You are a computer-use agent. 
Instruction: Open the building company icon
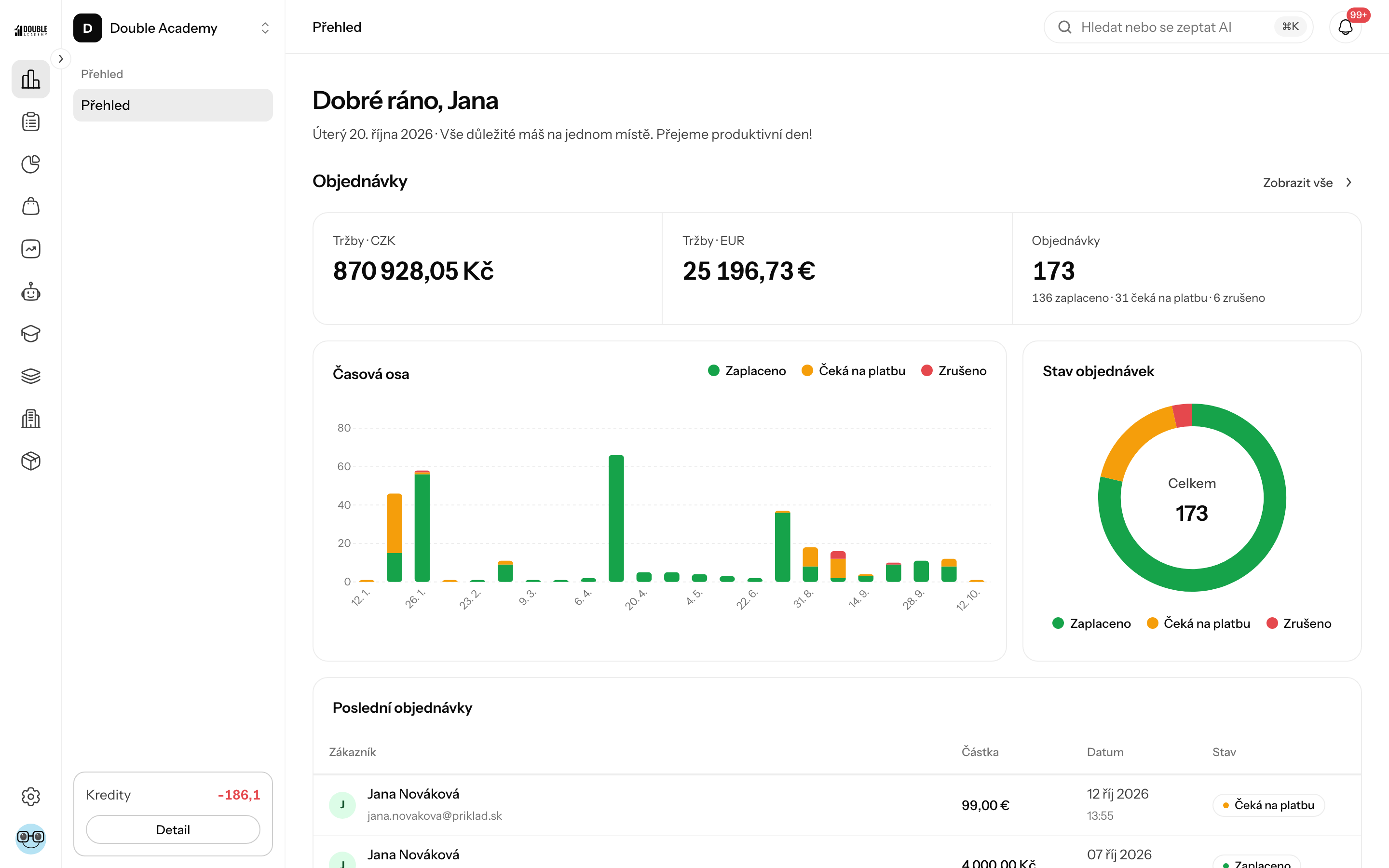point(30,419)
